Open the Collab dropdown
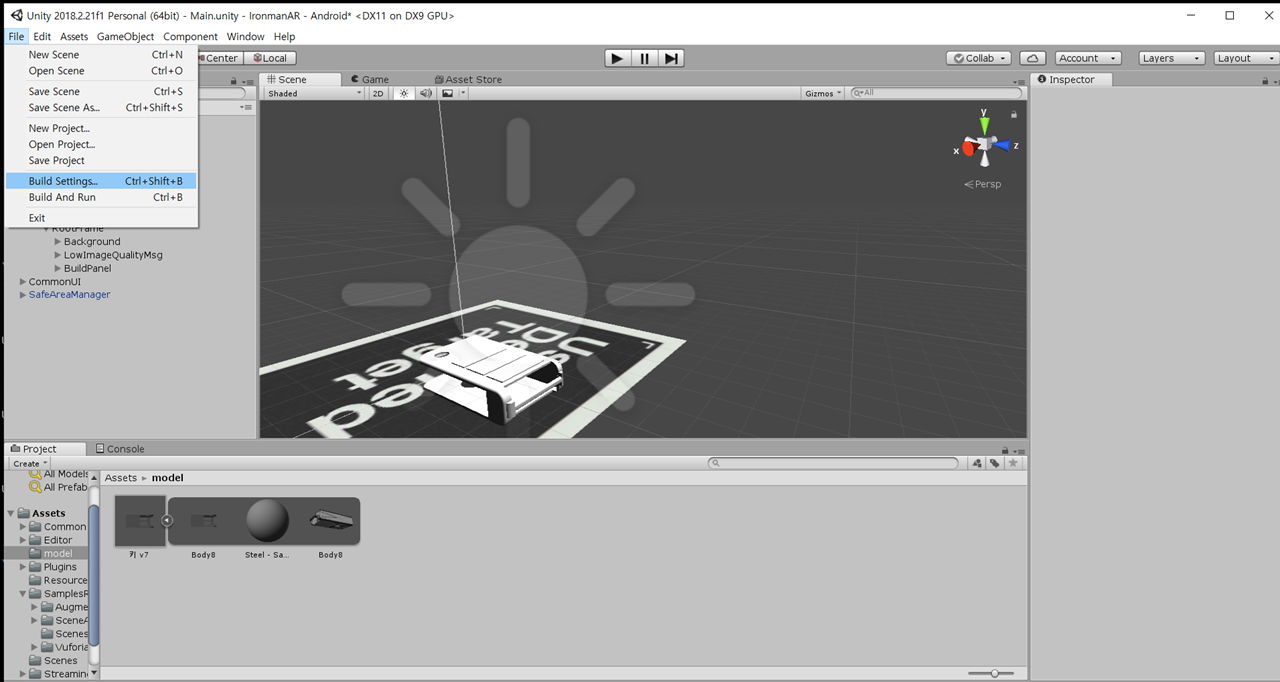Image resolution: width=1280 pixels, height=682 pixels. [979, 58]
